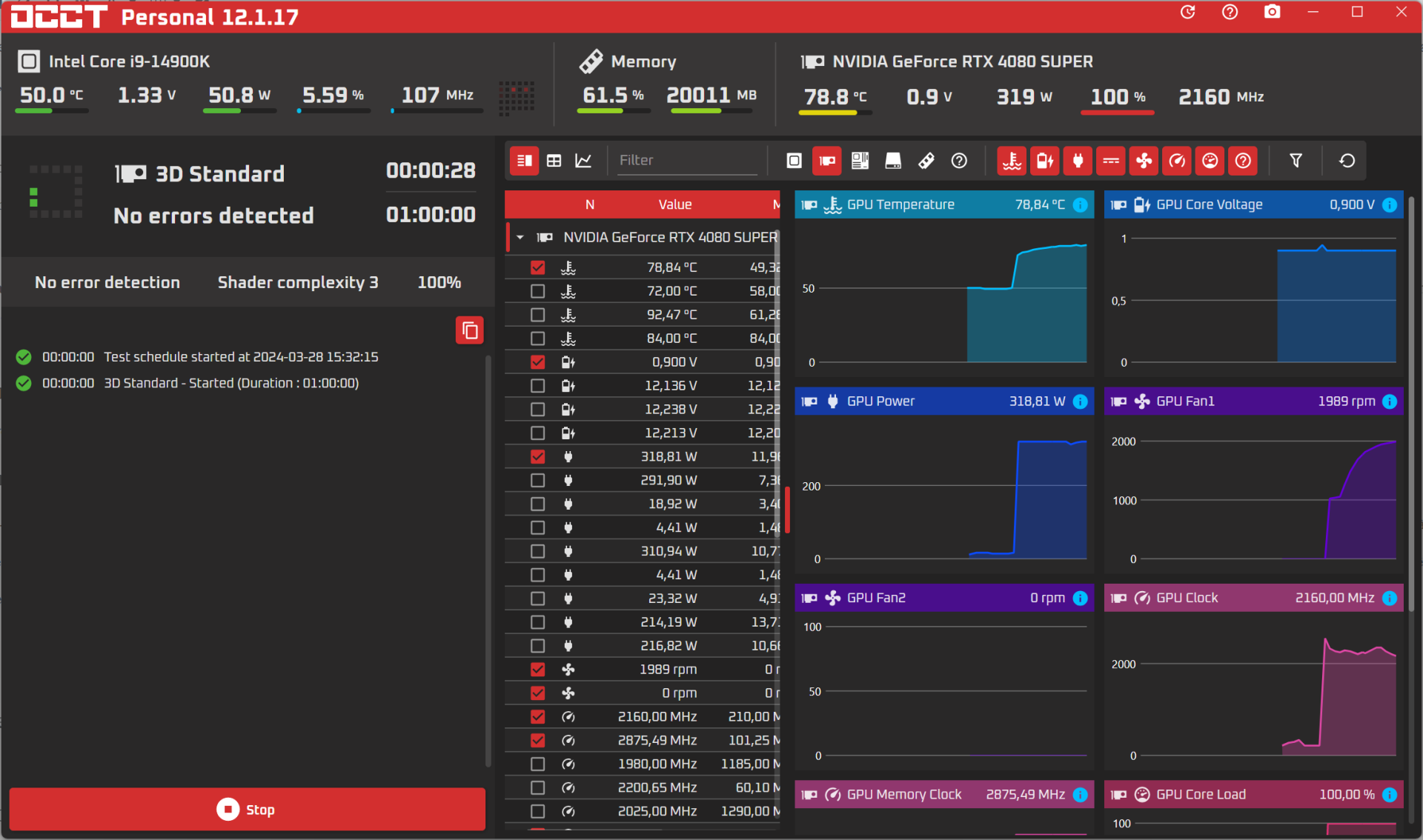Viewport: 1423px width, 840px height.
Task: Toggle the load gauge sensor type filter
Action: pyautogui.click(x=1210, y=161)
